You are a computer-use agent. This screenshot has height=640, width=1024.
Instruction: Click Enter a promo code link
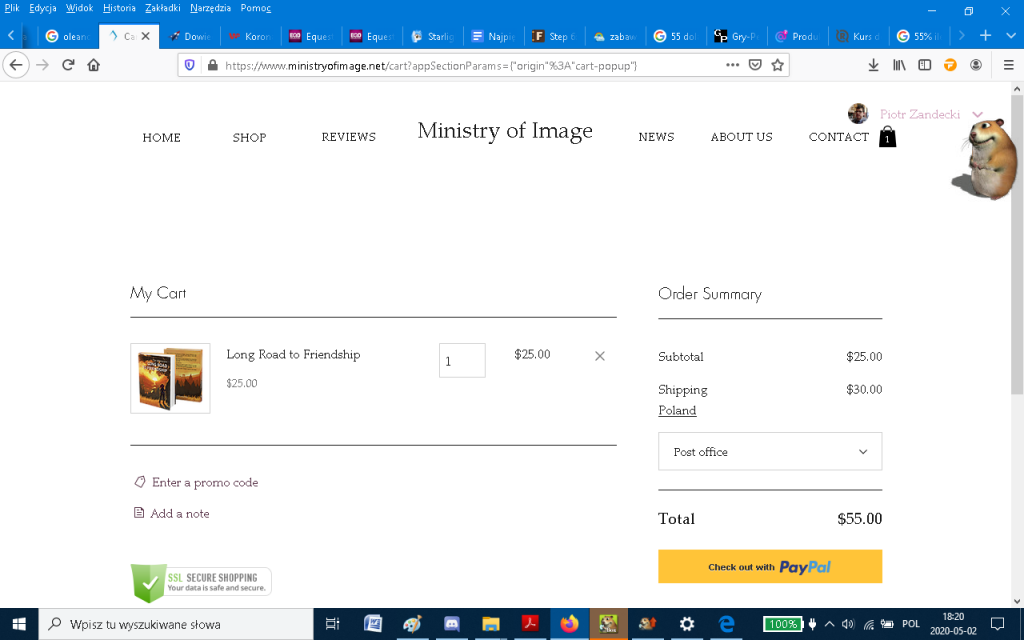(x=204, y=483)
